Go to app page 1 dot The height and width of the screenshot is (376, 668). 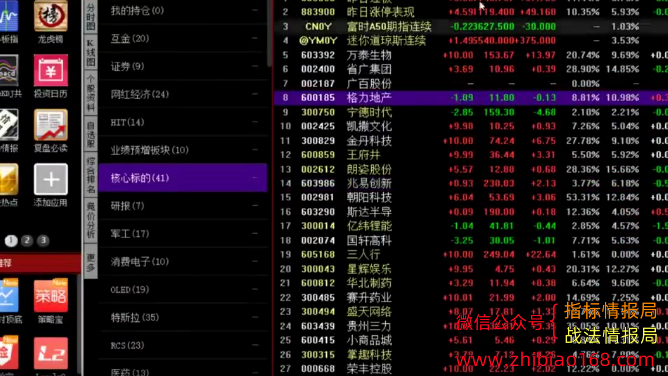click(11, 241)
